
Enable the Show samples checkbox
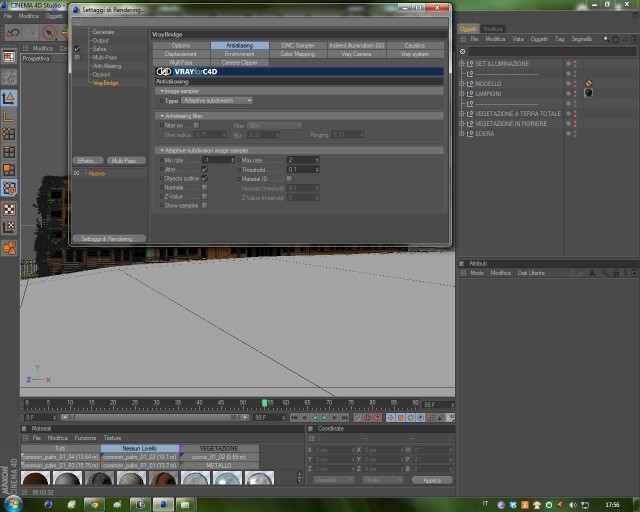click(x=204, y=205)
